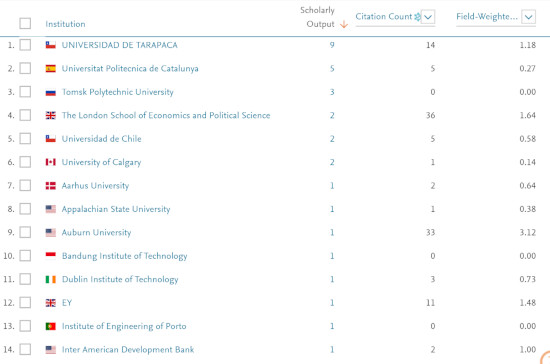Open Universidad de Tarapaca's scholarly output count 9
Screen dimensions: 550x364
point(332,45)
